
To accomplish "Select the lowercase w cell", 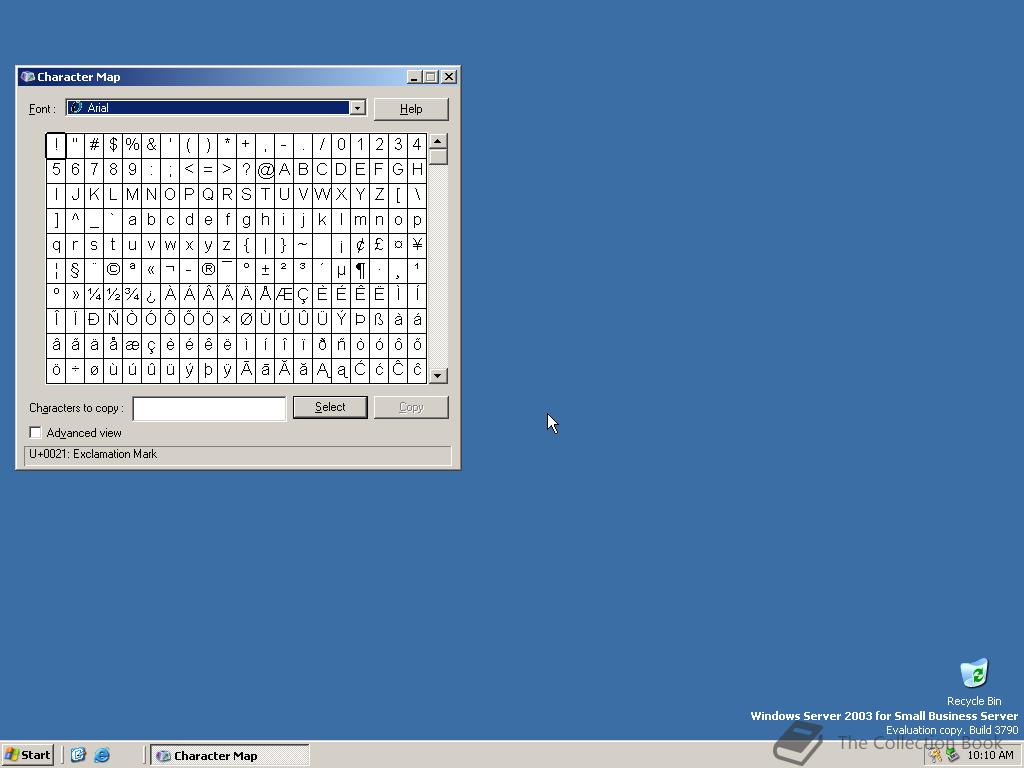I will click(170, 245).
